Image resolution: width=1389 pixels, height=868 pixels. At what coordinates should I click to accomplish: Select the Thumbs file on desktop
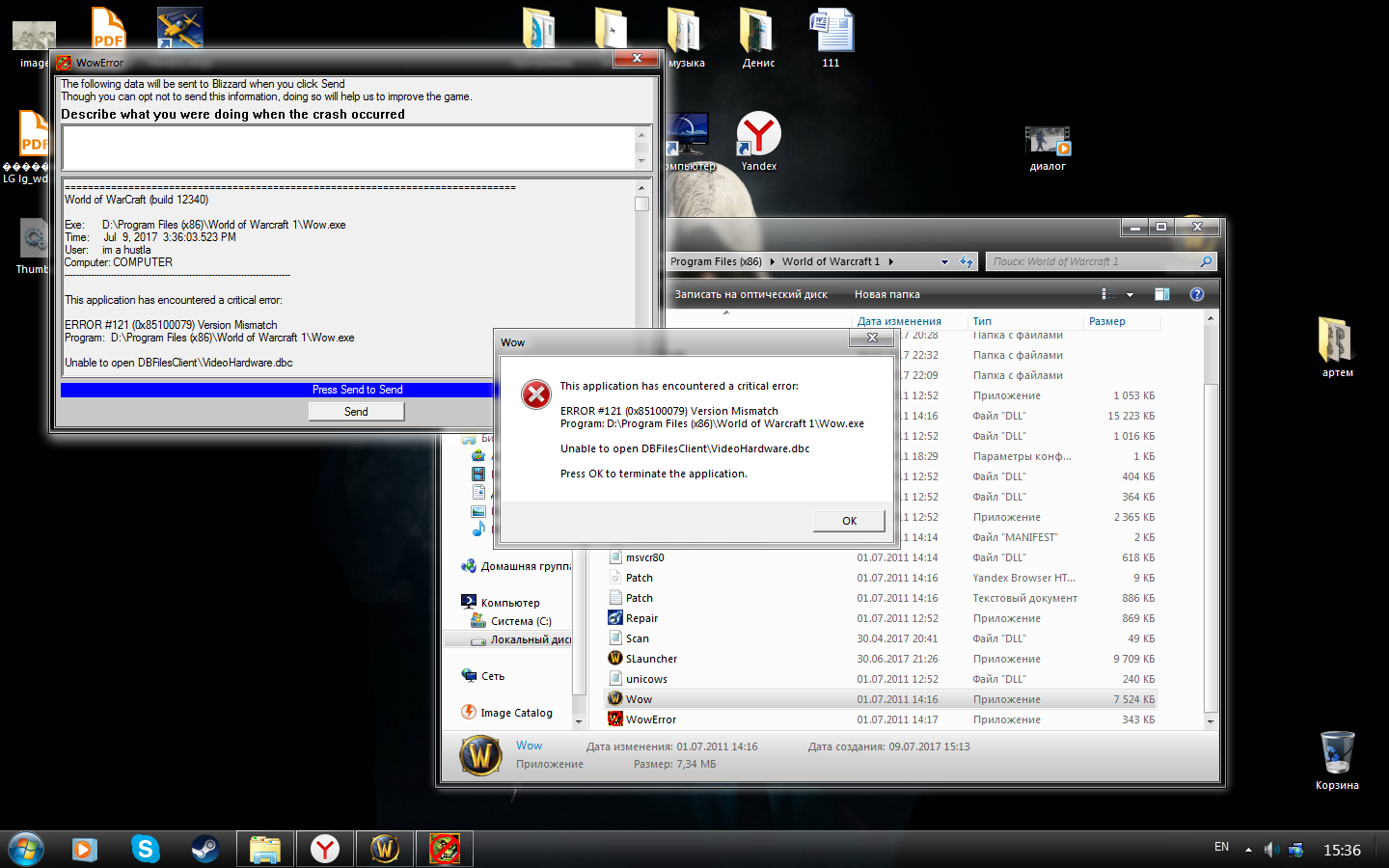pyautogui.click(x=33, y=246)
